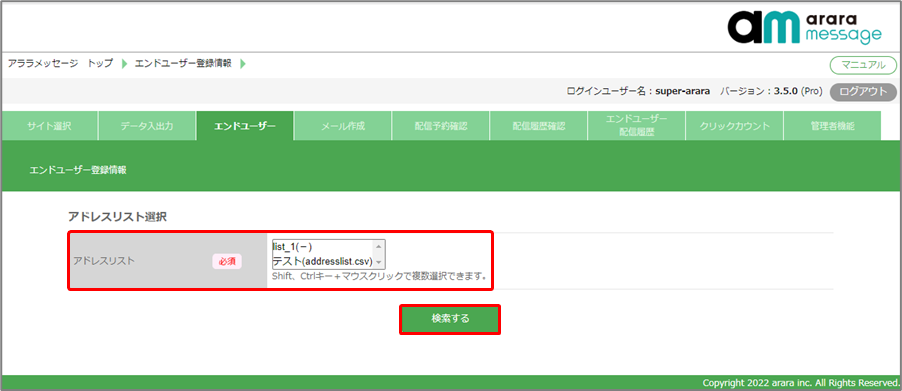The image size is (902, 391).
Task: Switch to the 配信履歴確認 tab
Action: point(538,126)
